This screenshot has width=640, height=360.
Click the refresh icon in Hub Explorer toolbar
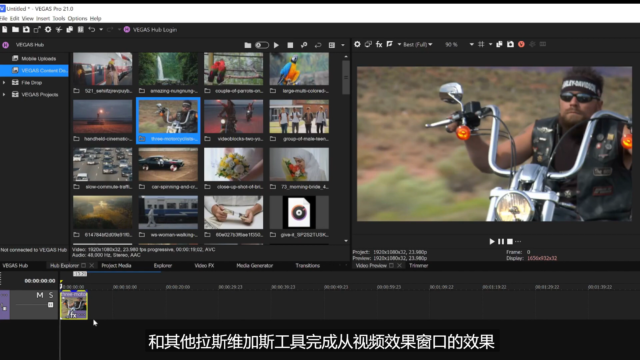point(318,45)
